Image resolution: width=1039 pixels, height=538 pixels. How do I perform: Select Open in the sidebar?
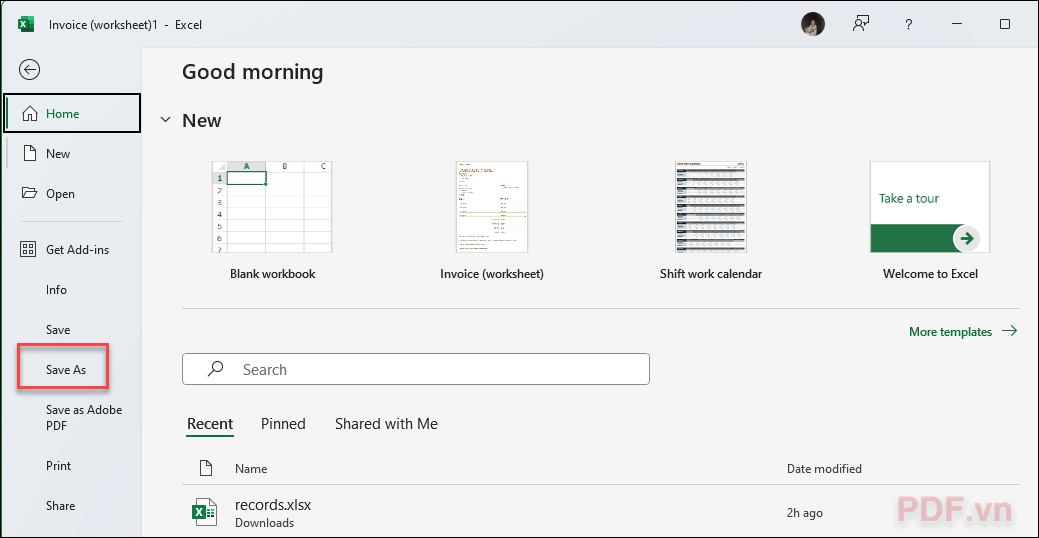(72, 193)
